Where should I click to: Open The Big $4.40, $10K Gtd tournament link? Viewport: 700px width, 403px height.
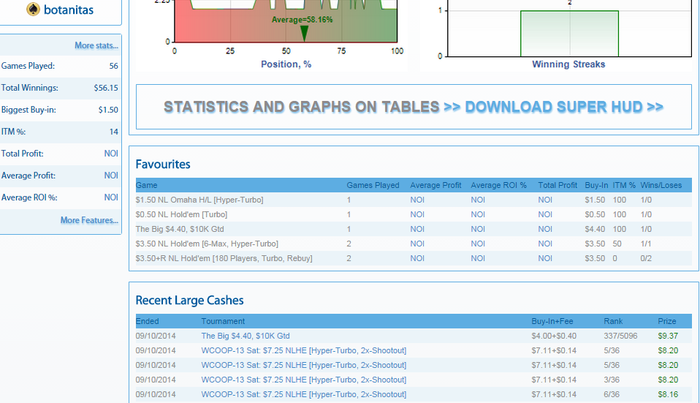(245, 336)
